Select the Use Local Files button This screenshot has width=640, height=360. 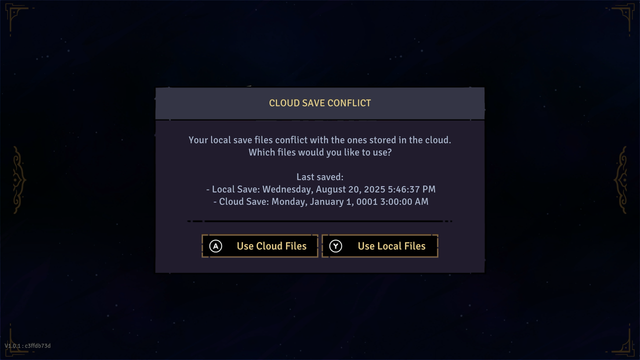[x=380, y=246]
